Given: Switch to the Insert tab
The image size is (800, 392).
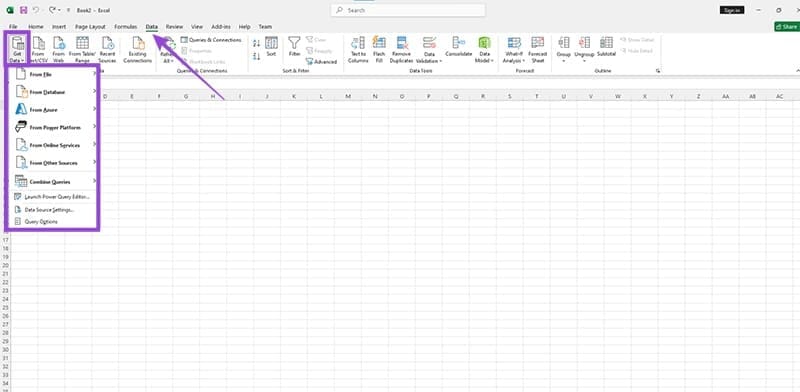Looking at the screenshot, I should tap(59, 27).
